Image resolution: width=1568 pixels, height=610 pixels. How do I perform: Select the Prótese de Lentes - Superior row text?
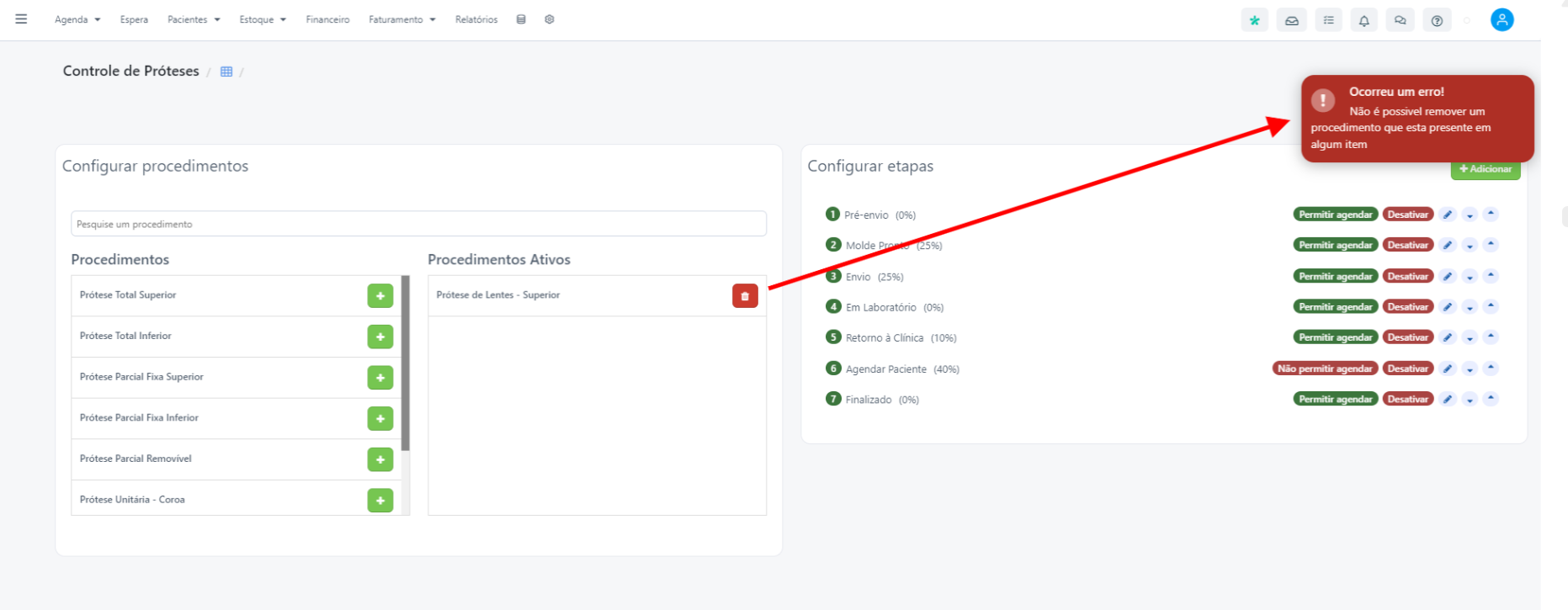[x=497, y=295]
